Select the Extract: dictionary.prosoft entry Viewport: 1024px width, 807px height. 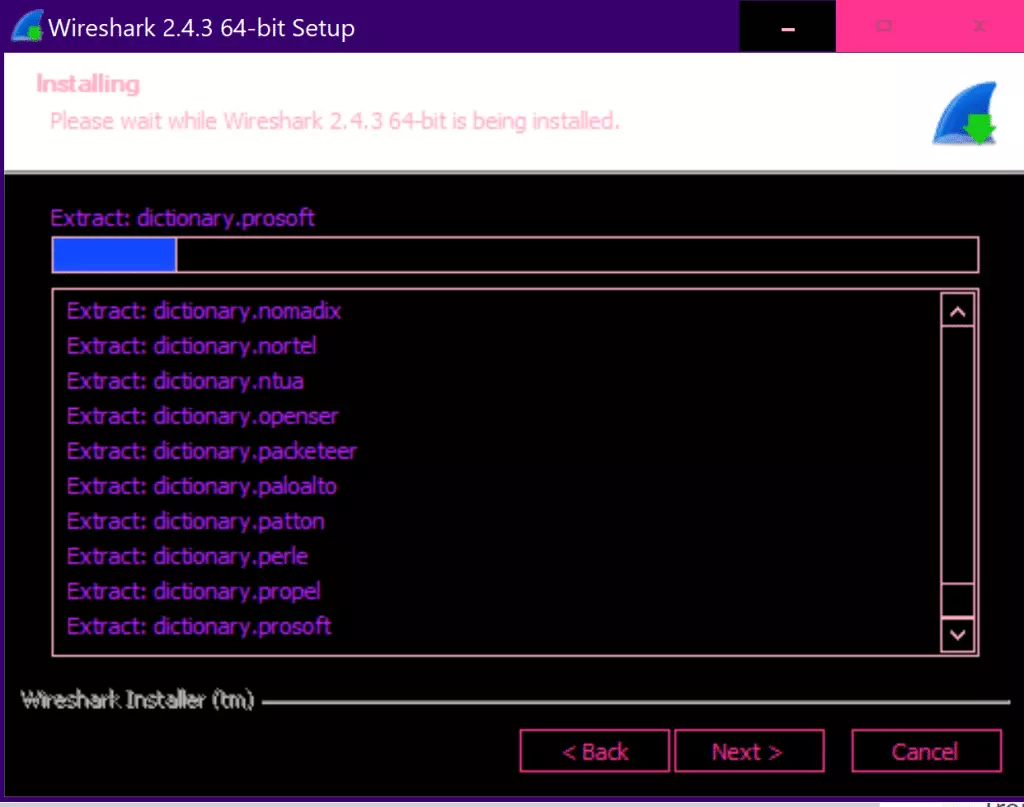(x=199, y=626)
